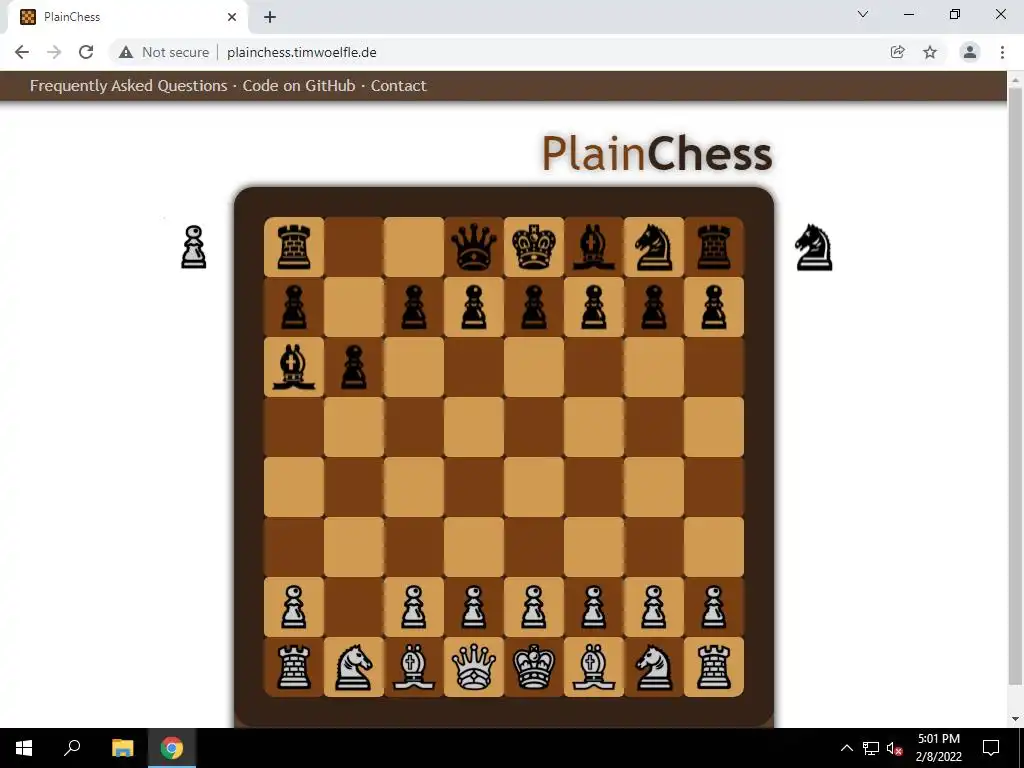Click the Not secure site info warning
1024x768 pixels.
tap(165, 52)
